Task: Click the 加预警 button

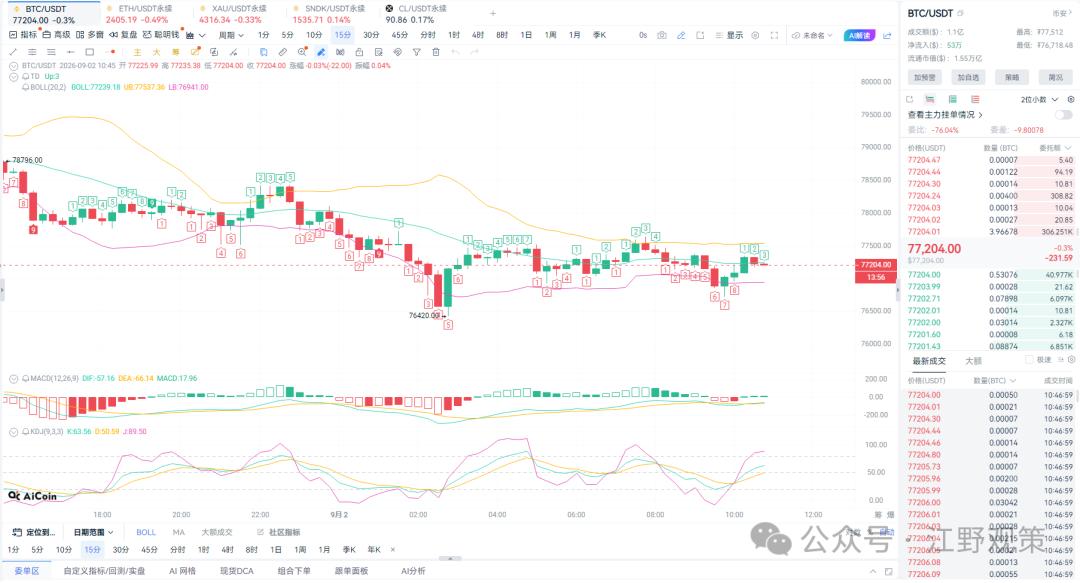Action: pos(924,77)
